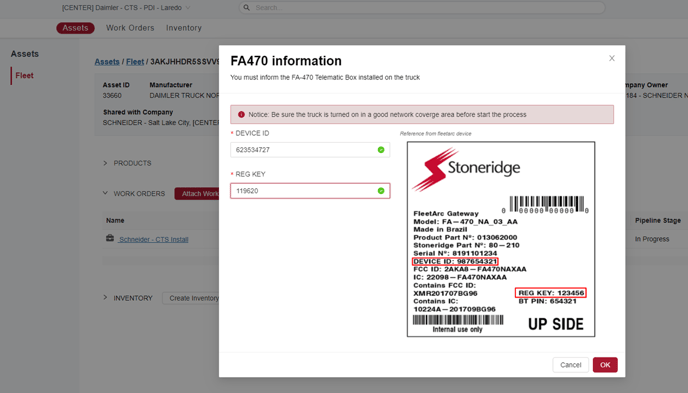Click the notice text about network coverage
Viewport: 688px width, 393px height.
pos(387,114)
